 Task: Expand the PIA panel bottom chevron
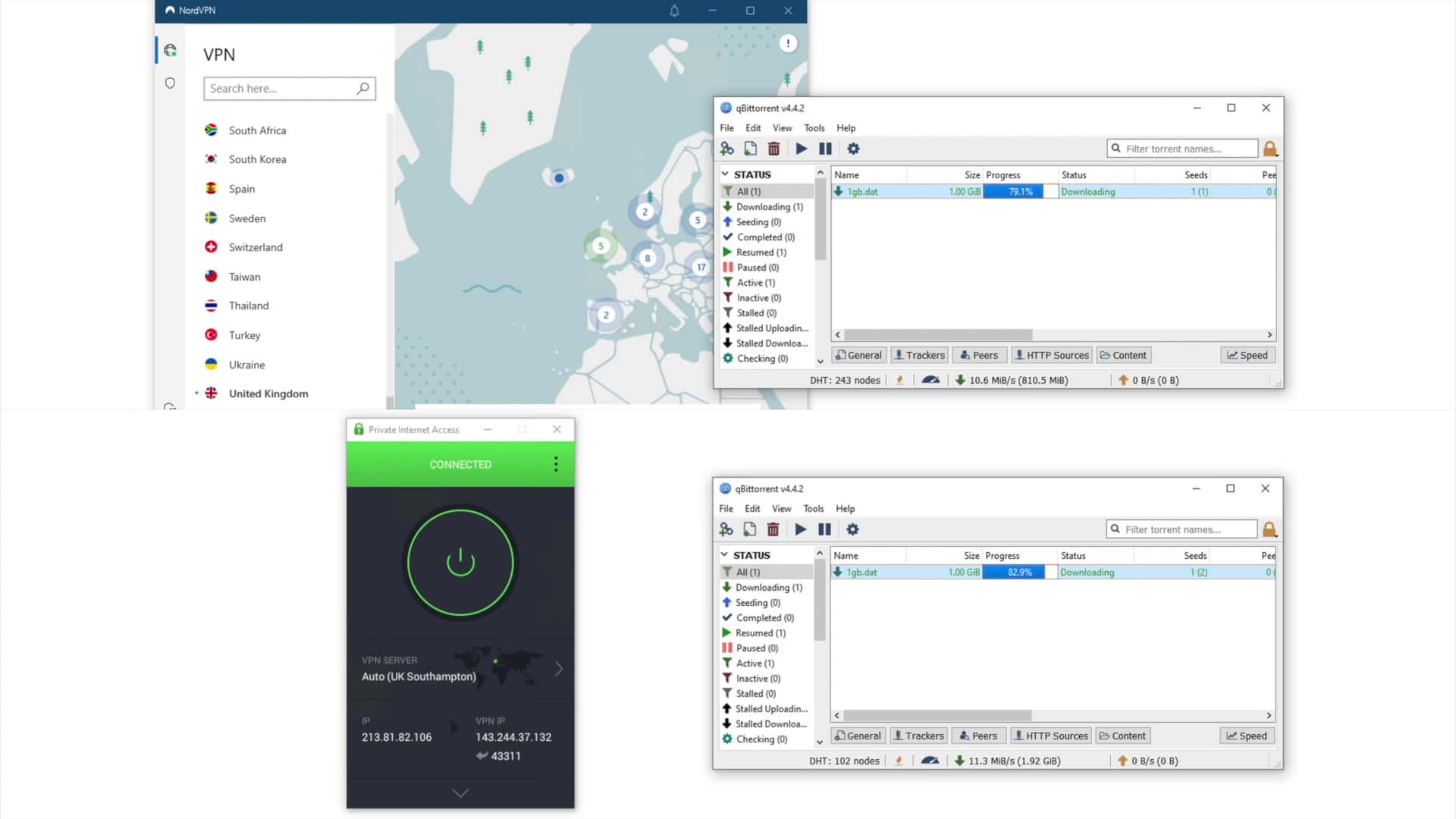[460, 792]
